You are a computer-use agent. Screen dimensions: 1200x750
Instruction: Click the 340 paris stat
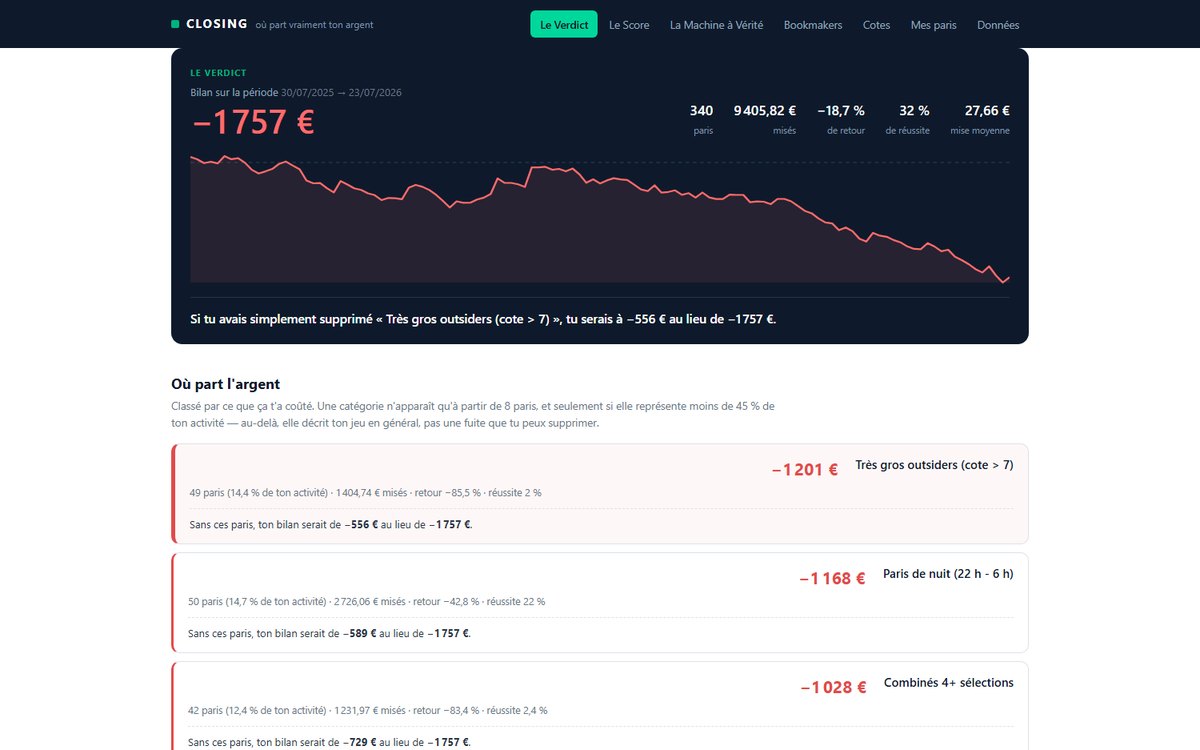[x=702, y=119]
